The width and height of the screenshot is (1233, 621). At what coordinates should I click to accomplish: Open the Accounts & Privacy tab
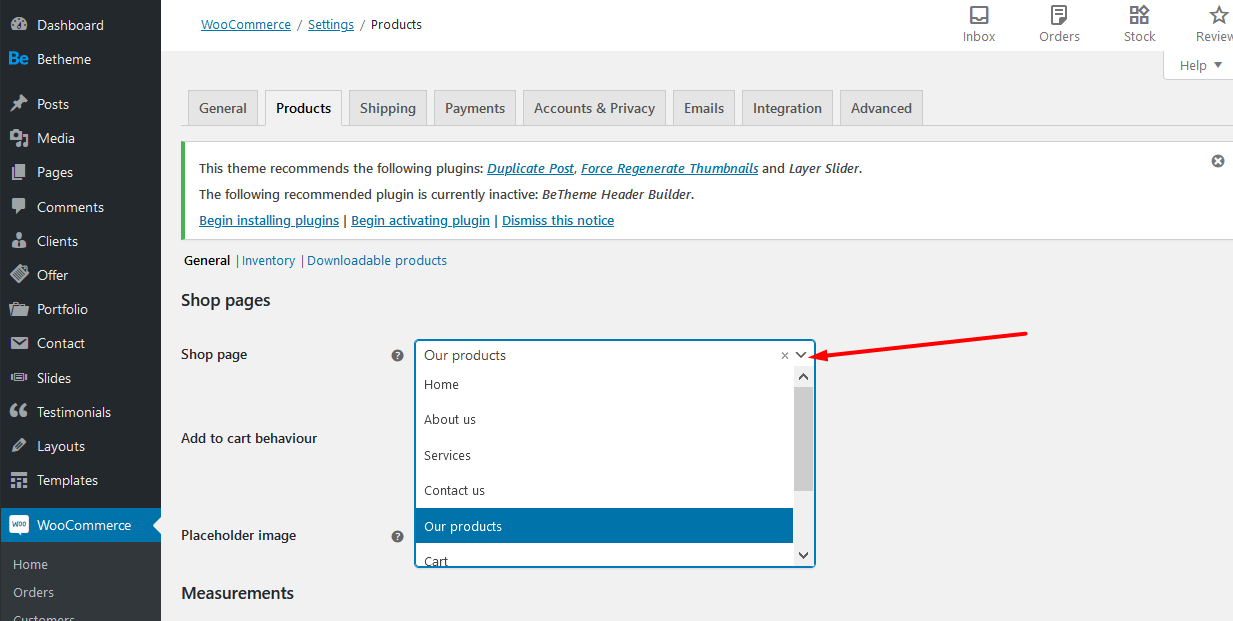[x=594, y=108]
